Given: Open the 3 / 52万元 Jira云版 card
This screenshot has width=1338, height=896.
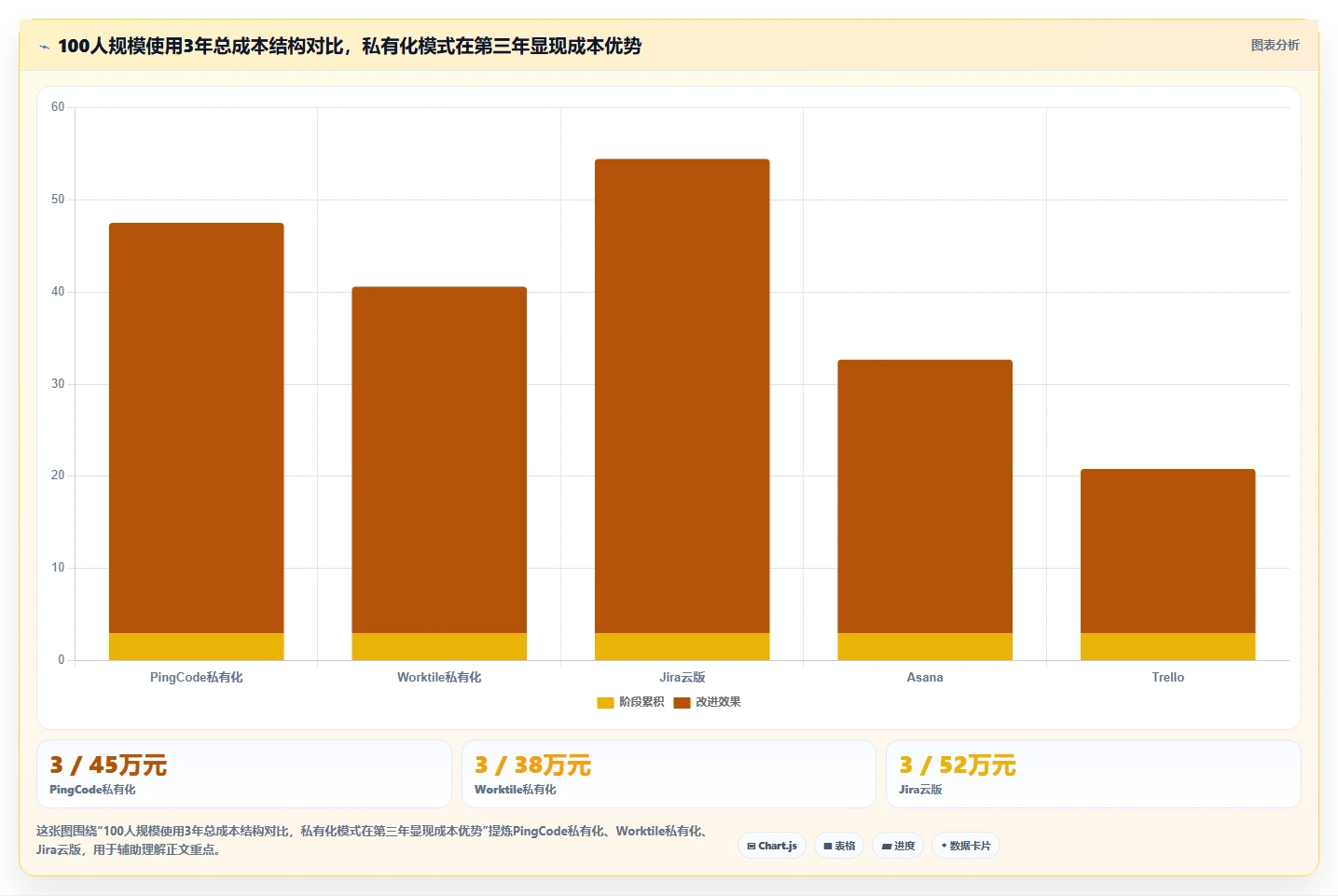Looking at the screenshot, I should [1094, 774].
